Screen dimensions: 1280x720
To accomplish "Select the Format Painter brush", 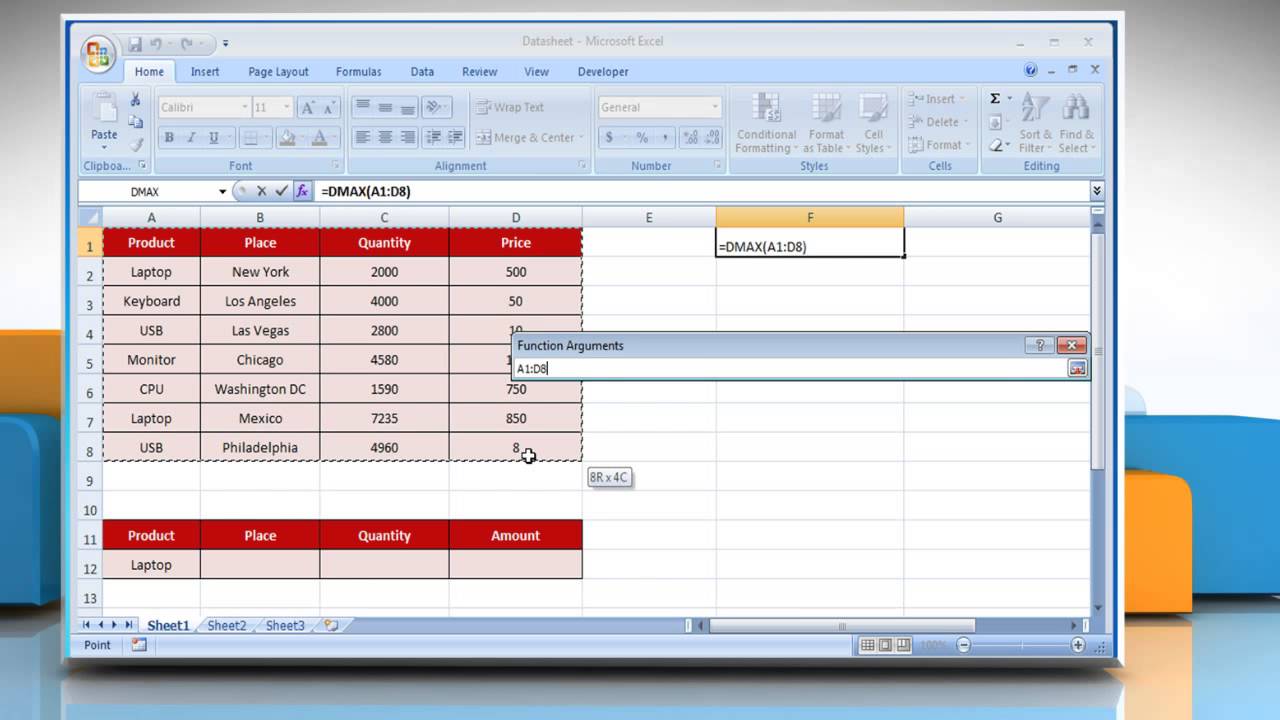I will tap(135, 144).
